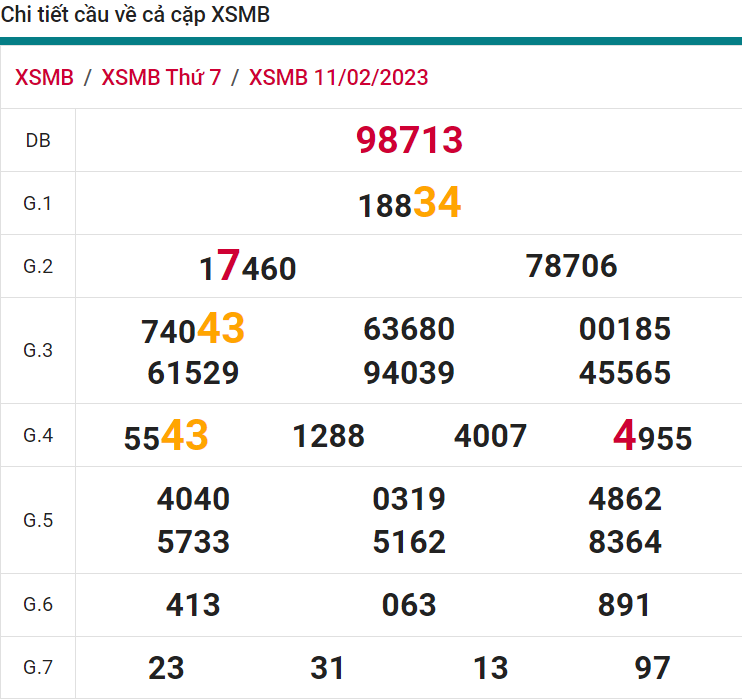Open the XSMB 11/02/2023 breadcrumb link

[x=338, y=78]
